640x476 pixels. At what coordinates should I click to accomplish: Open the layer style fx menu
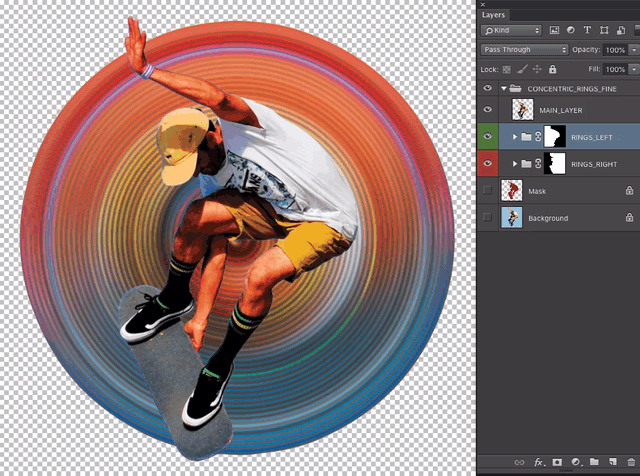pos(539,462)
